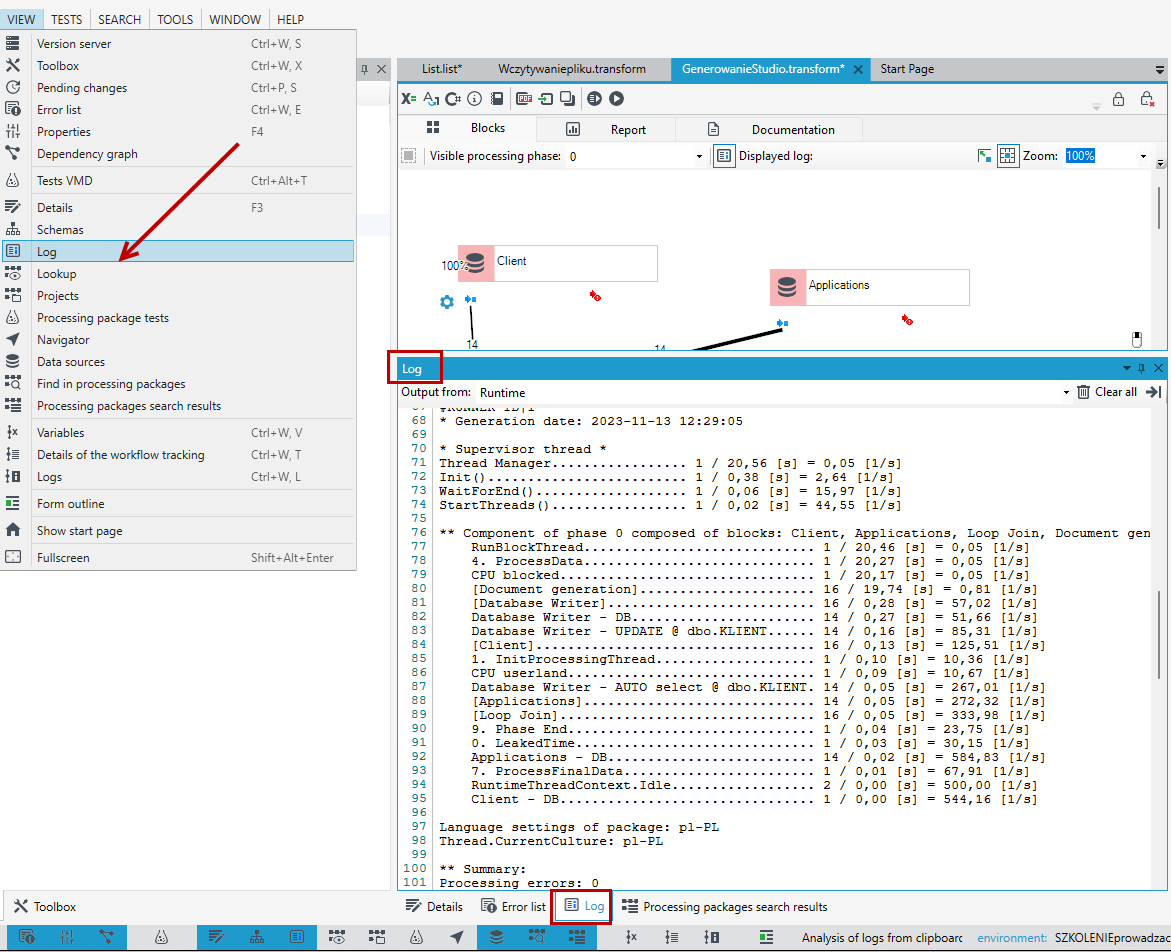
Task: Toggle the error list icon in the status bar
Action: [27, 937]
